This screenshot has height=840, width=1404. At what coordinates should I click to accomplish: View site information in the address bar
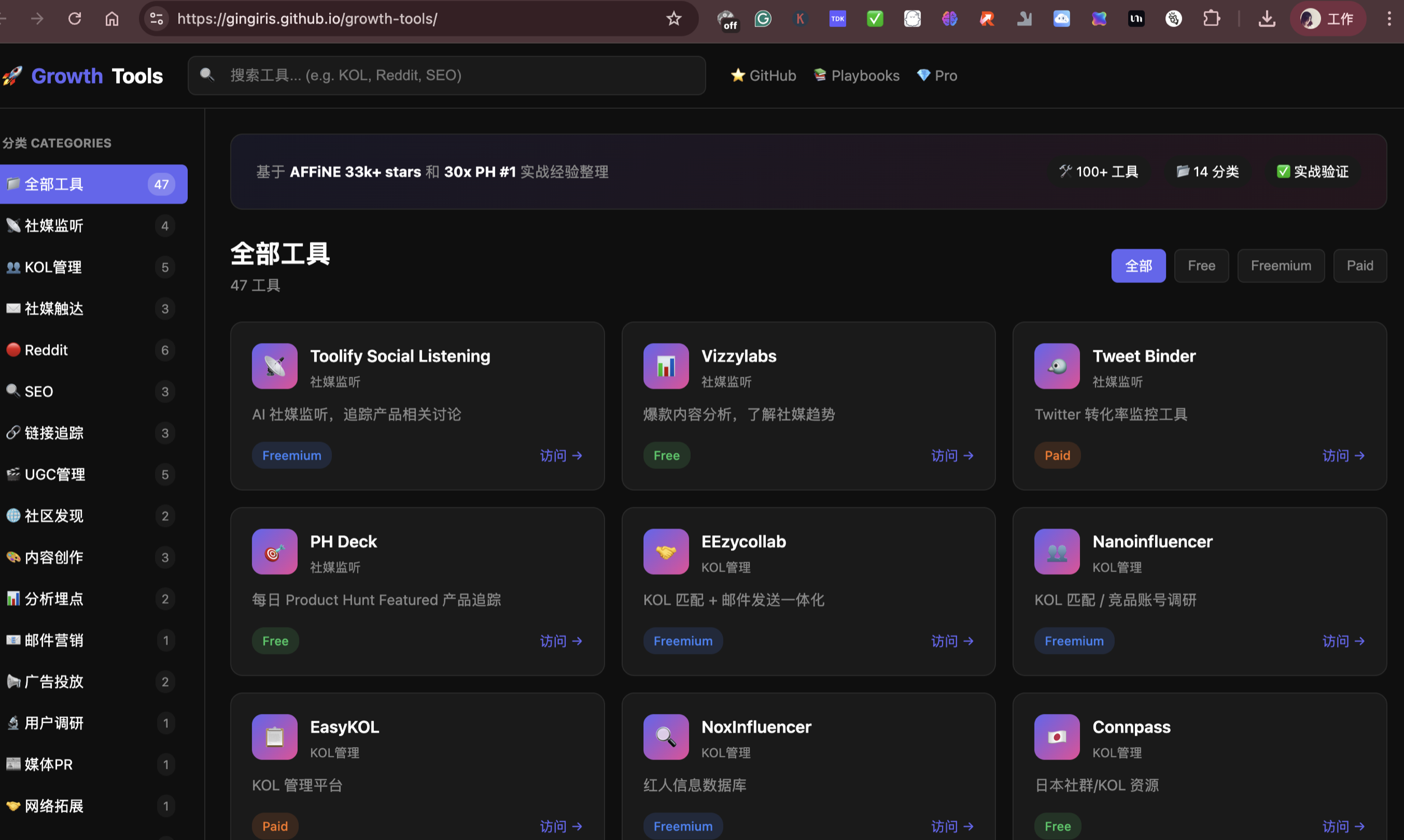(x=157, y=18)
